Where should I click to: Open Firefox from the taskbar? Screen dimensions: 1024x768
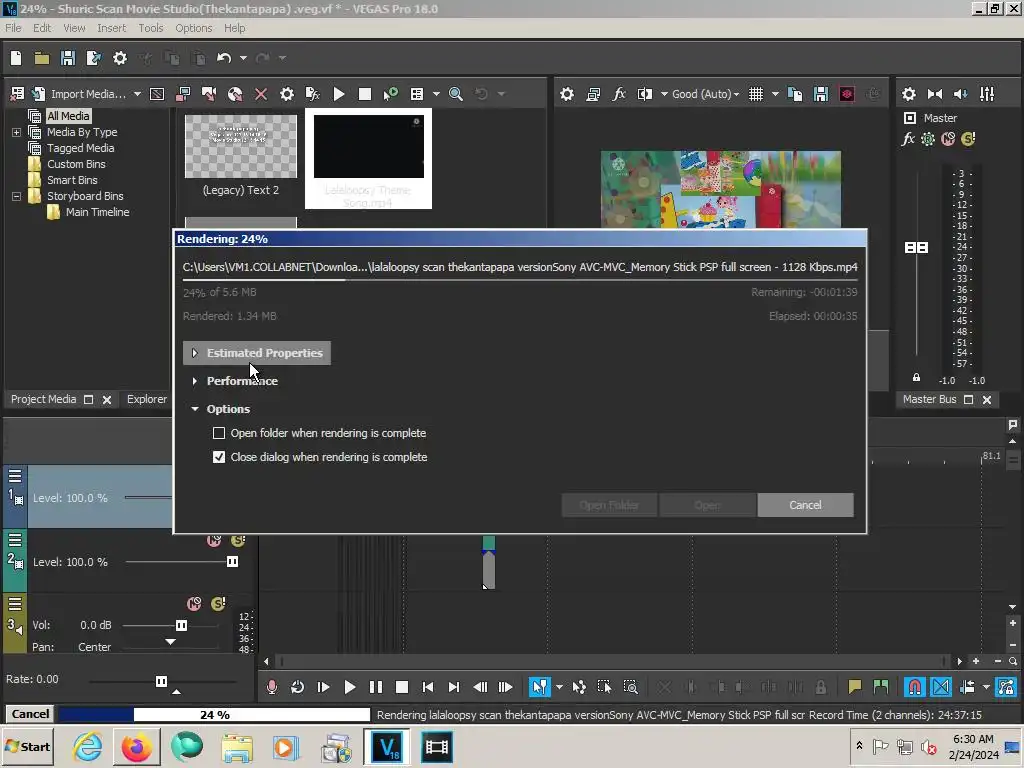point(136,747)
